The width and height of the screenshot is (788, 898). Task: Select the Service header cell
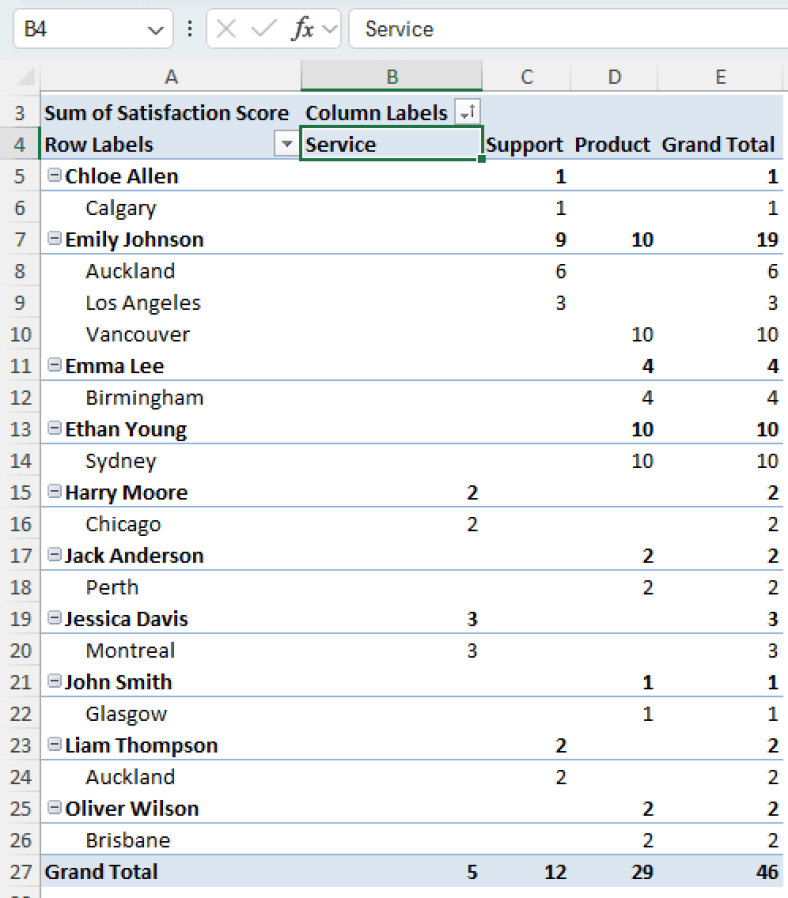coord(391,144)
